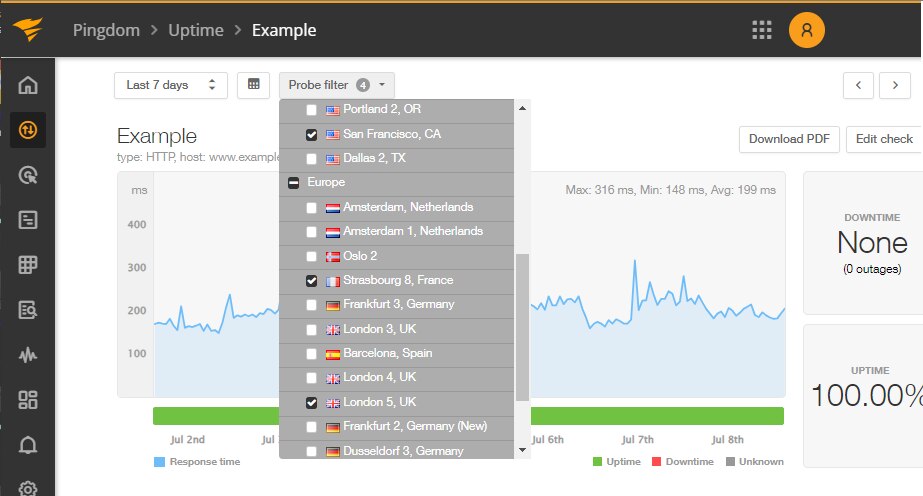Image resolution: width=923 pixels, height=496 pixels.
Task: Check the Barcelona, Spain probe
Action: click(x=311, y=354)
